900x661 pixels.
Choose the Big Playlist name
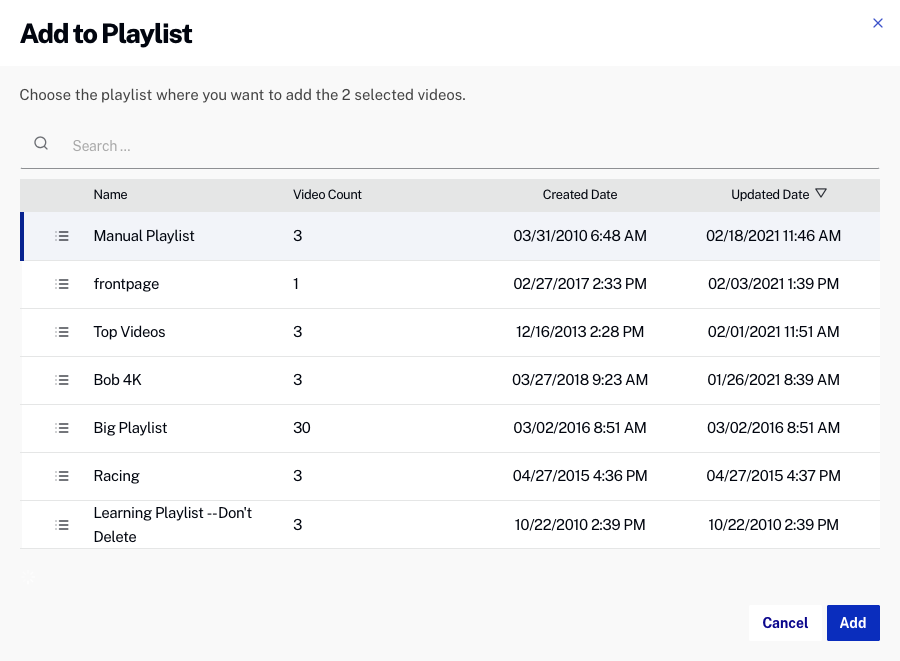coord(130,428)
